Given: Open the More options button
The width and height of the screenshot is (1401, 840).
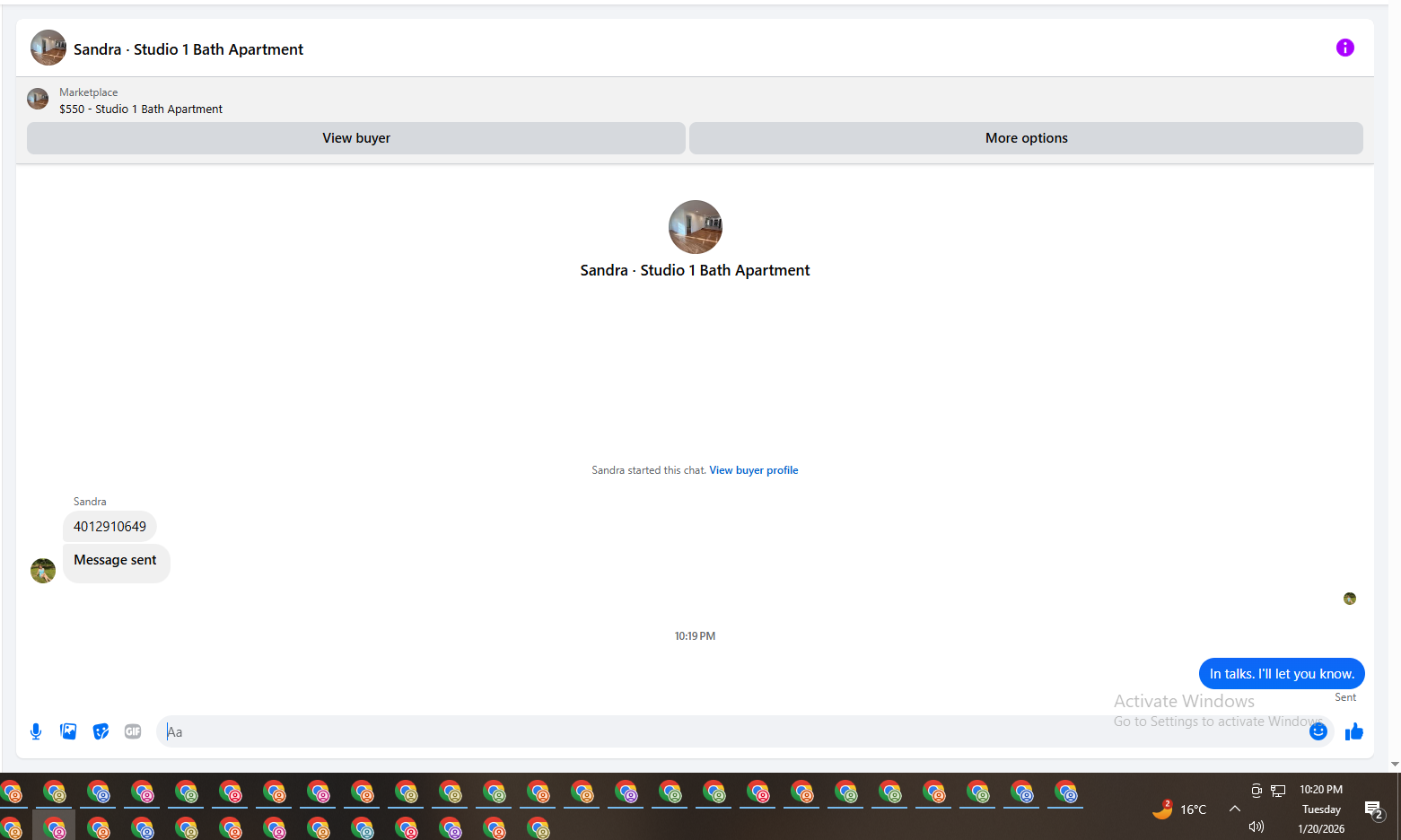Looking at the screenshot, I should [1026, 138].
